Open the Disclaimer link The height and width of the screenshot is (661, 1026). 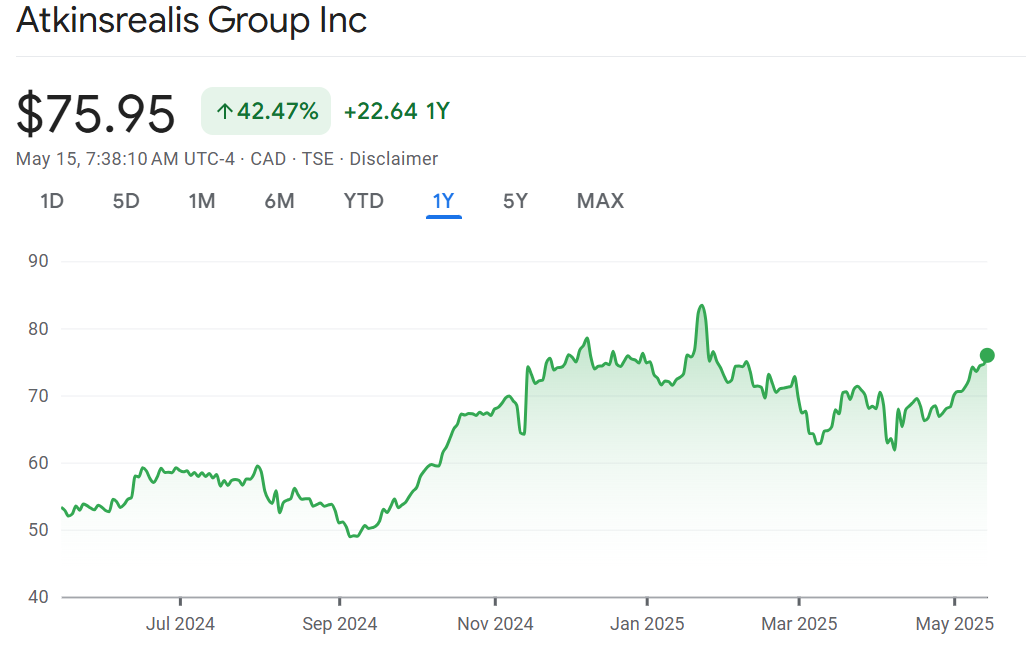[393, 158]
